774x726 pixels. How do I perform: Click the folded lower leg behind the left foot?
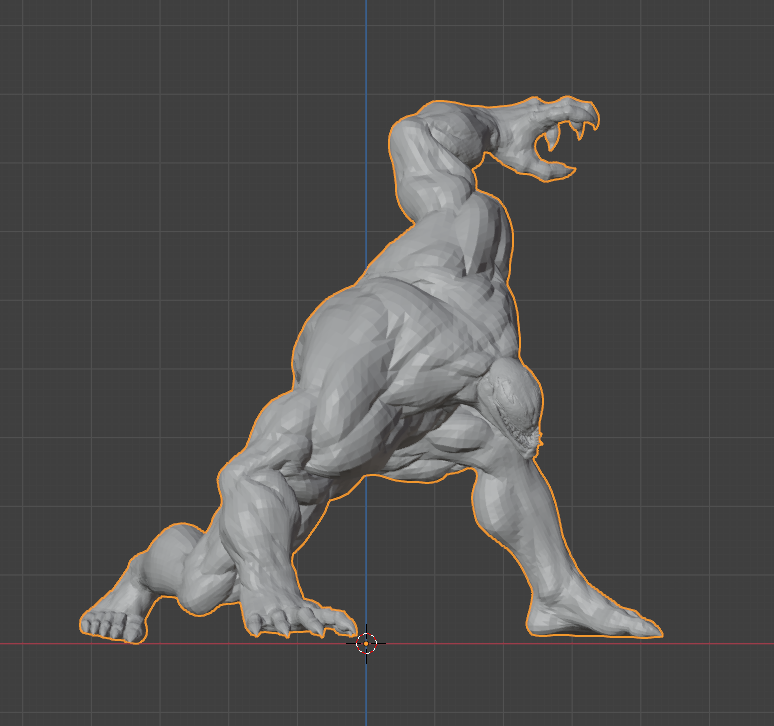(172, 565)
